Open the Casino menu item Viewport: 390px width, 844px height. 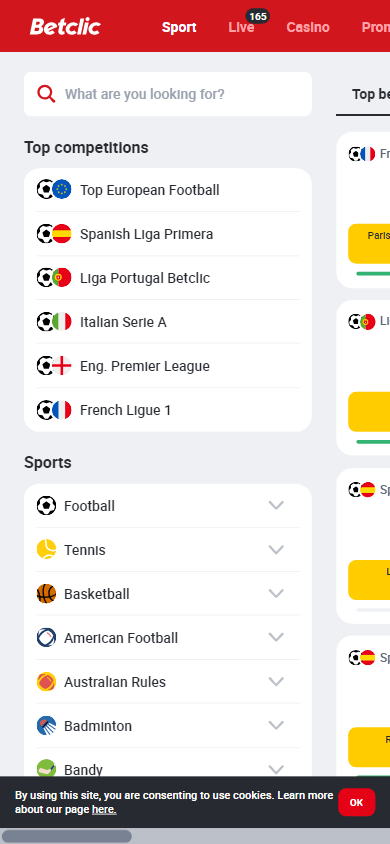coord(308,27)
